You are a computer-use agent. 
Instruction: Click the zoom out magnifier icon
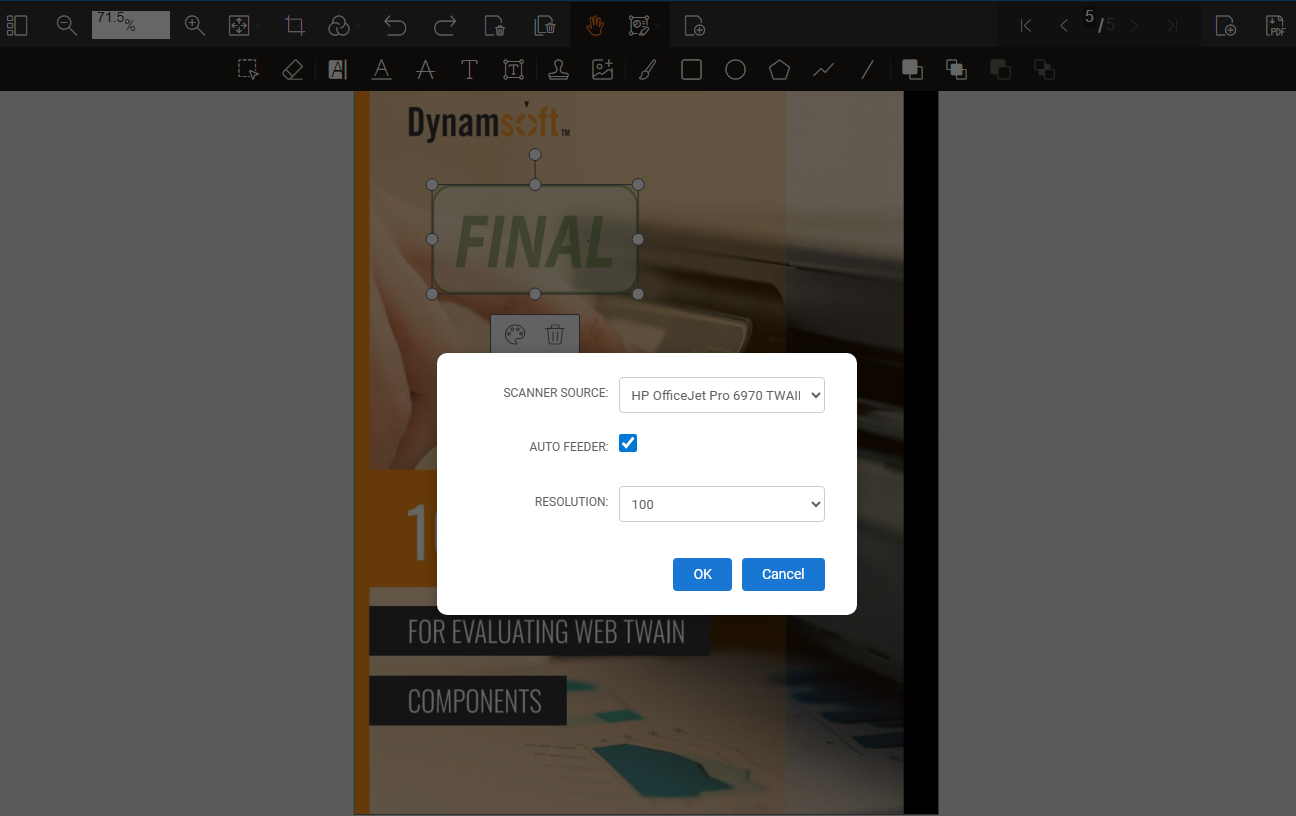[x=67, y=26]
